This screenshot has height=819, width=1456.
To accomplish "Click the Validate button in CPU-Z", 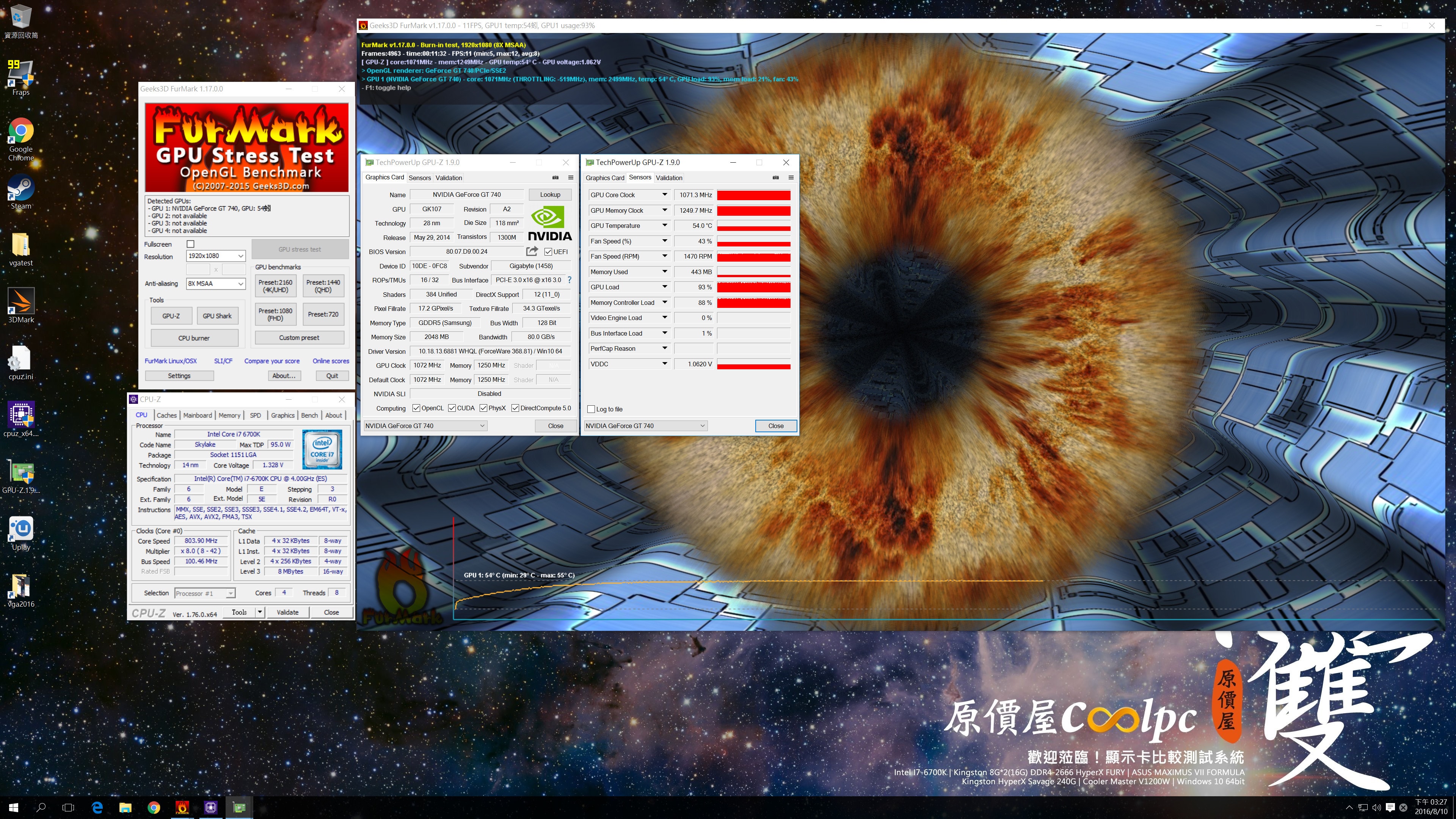I will click(287, 612).
